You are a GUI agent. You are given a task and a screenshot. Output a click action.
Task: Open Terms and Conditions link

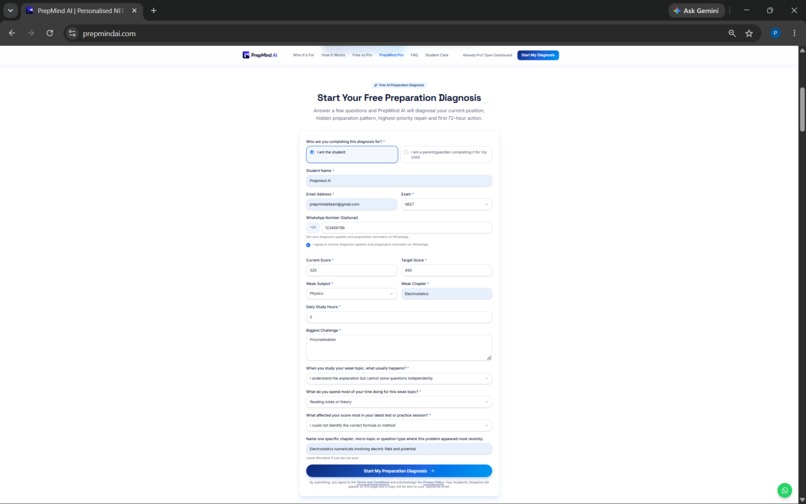pos(373,482)
